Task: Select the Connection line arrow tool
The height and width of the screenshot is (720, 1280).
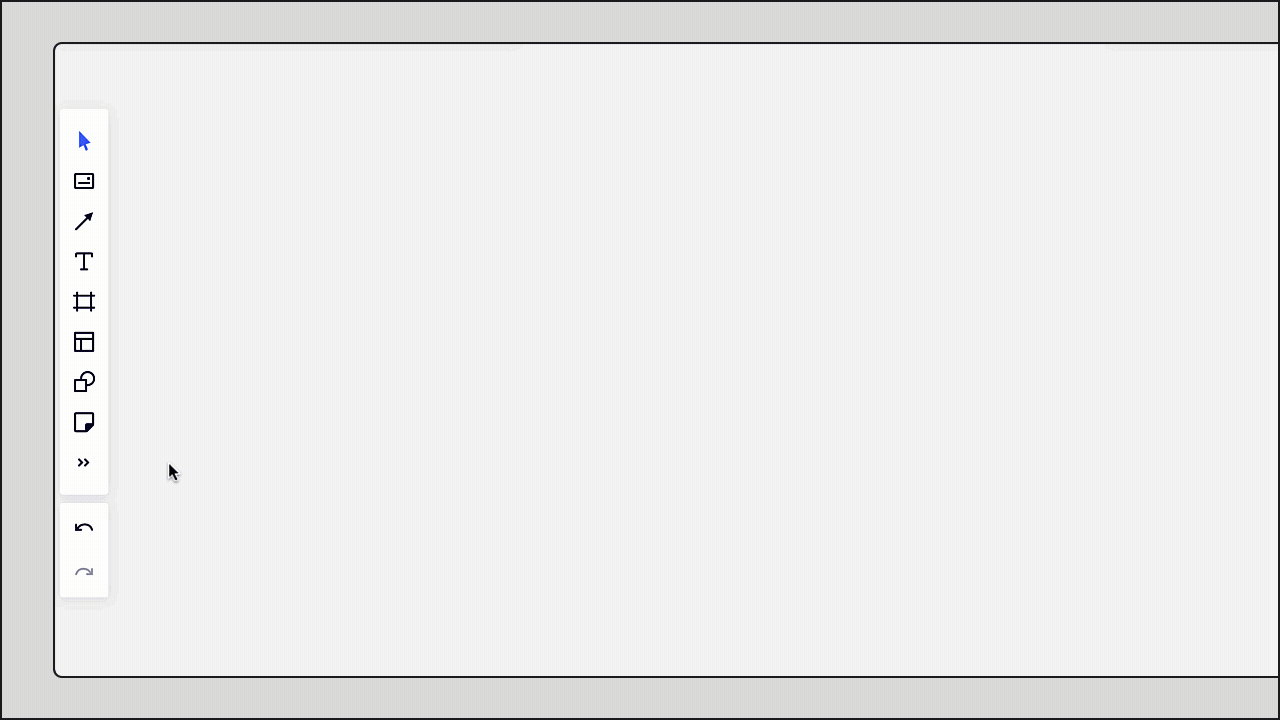Action: [x=84, y=221]
